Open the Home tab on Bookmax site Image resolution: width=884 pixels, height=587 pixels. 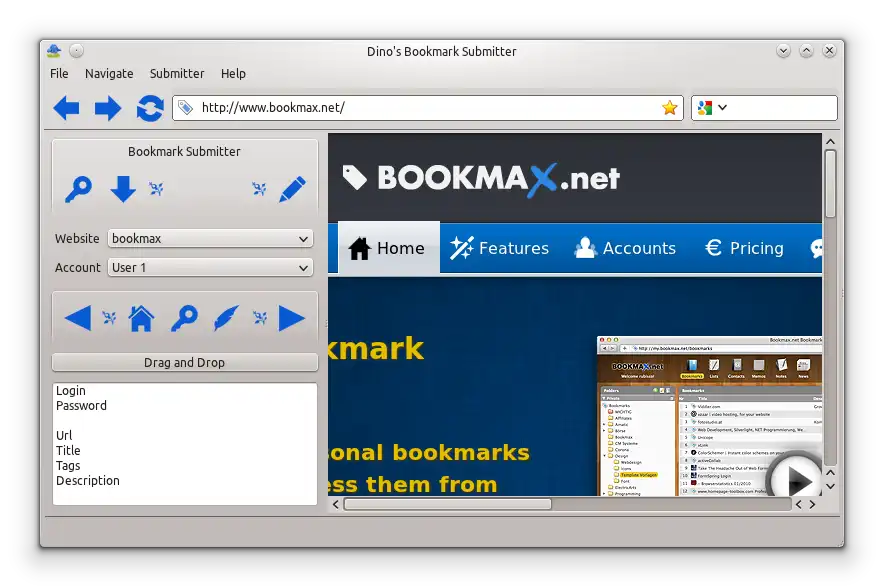[x=388, y=248]
